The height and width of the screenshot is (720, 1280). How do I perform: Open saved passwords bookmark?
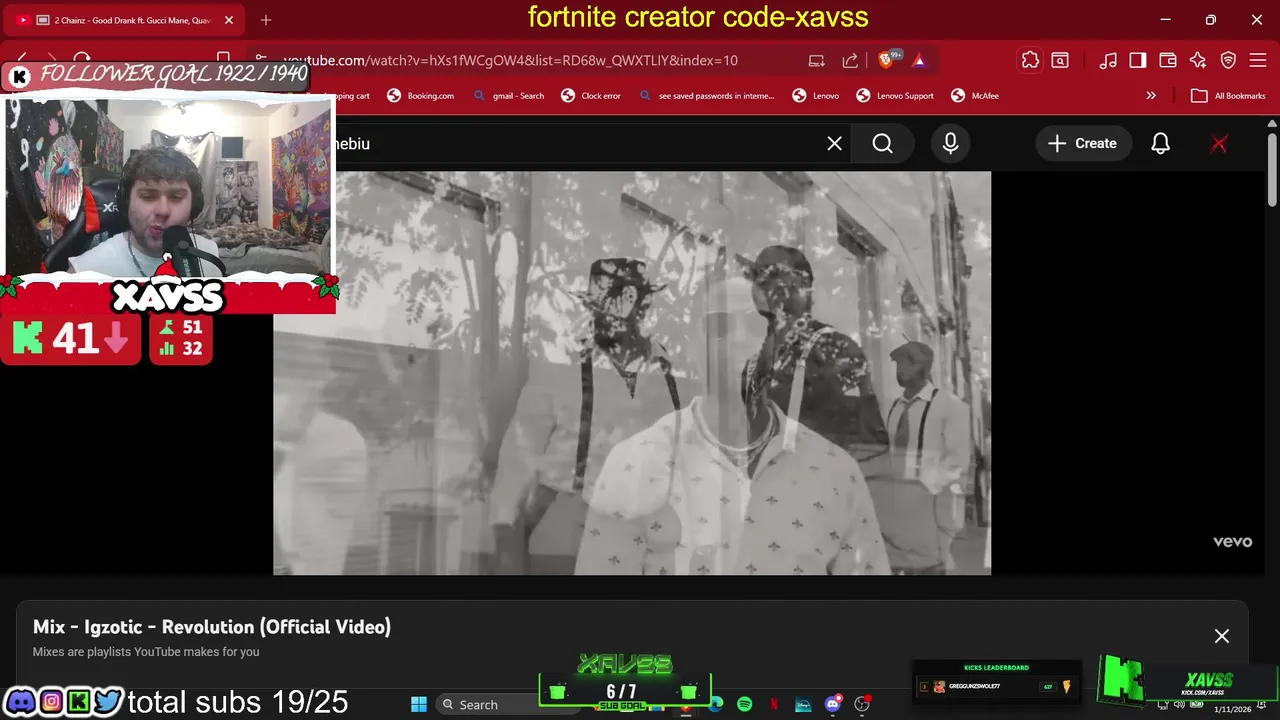(706, 96)
